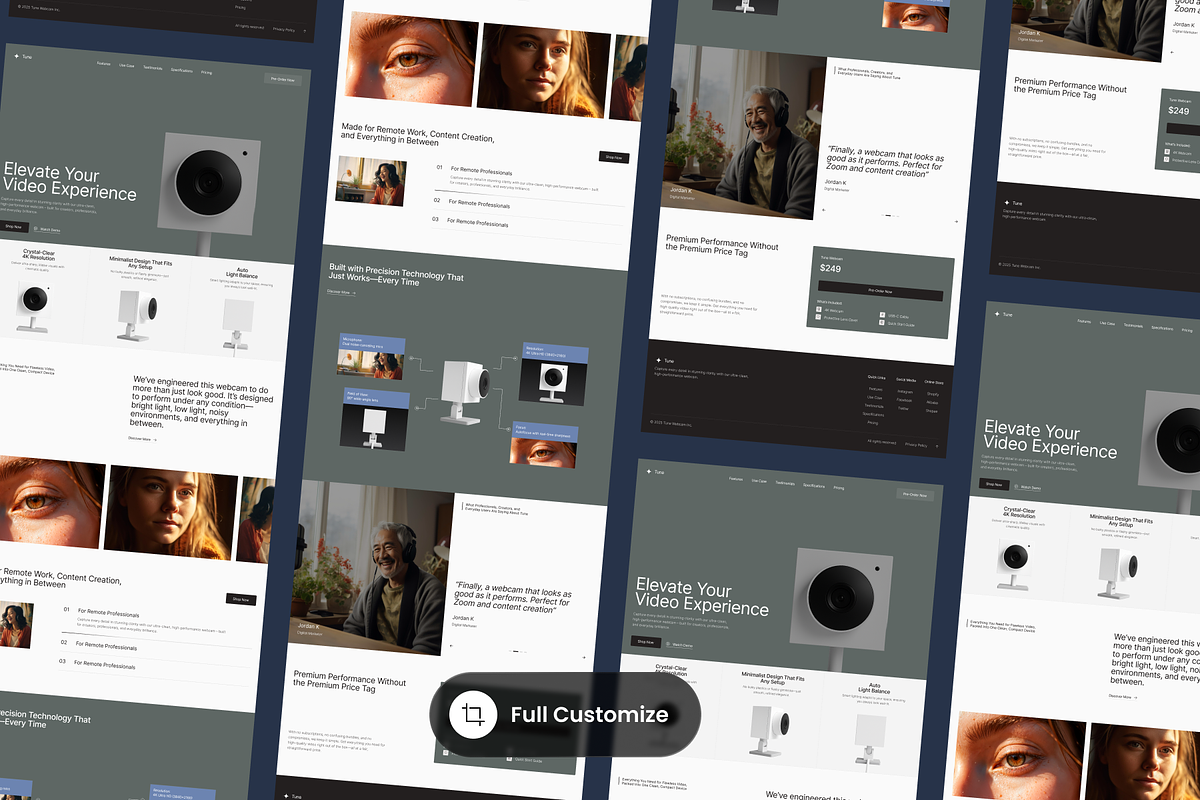The width and height of the screenshot is (1200, 800).
Task: Open Testimonials in the leftmost mockup's navigation
Action: coord(153,67)
